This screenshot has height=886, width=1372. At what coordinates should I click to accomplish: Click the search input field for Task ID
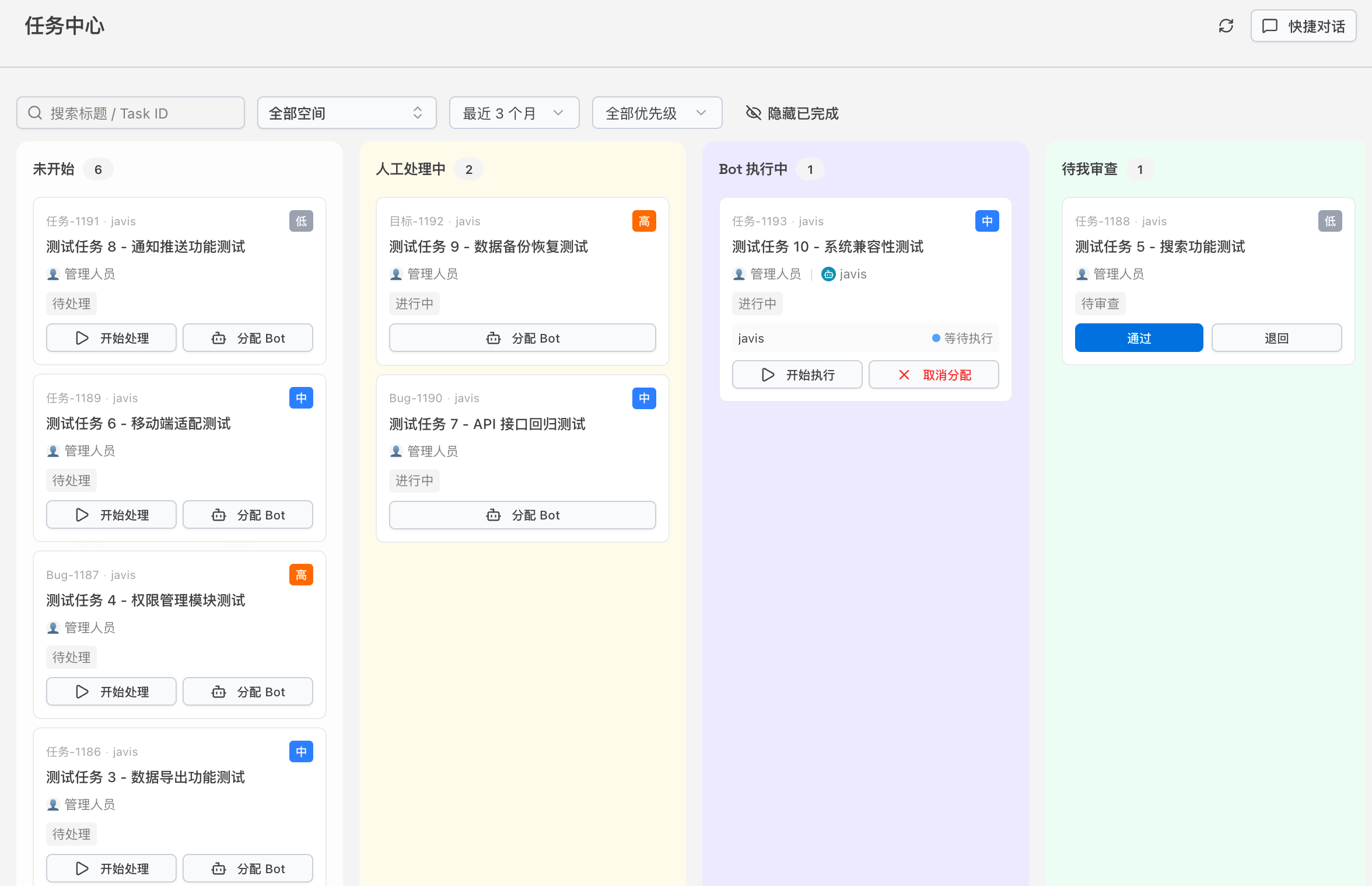(140, 113)
